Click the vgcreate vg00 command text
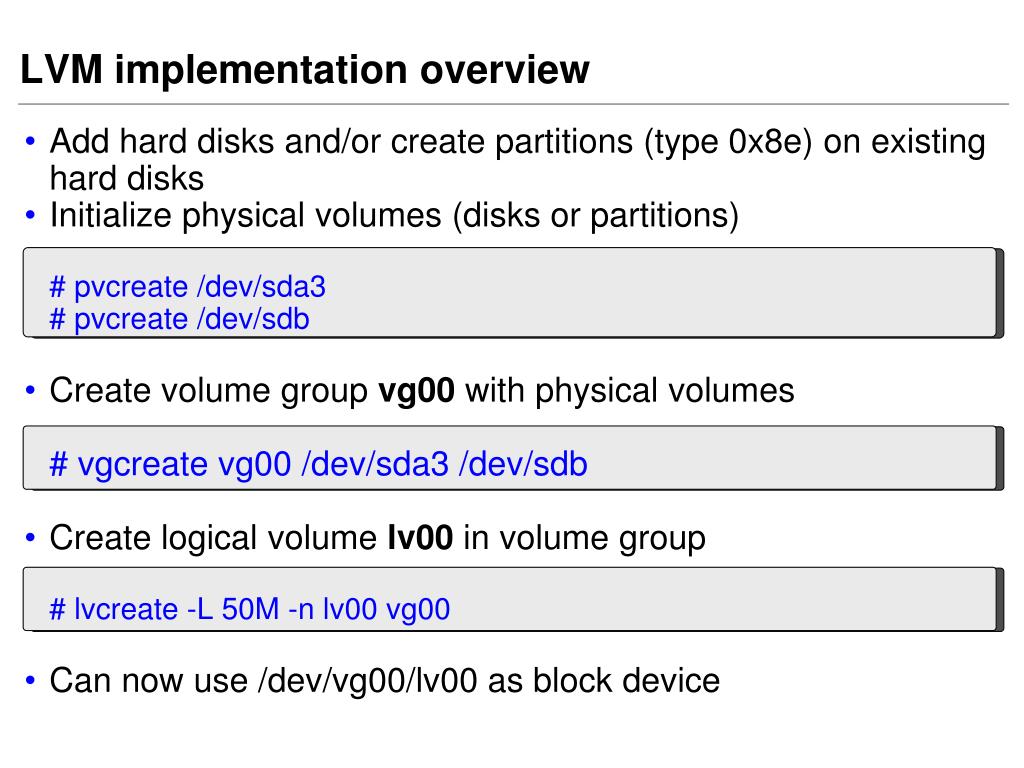Screen dimensions: 1024x768 pyautogui.click(x=319, y=464)
